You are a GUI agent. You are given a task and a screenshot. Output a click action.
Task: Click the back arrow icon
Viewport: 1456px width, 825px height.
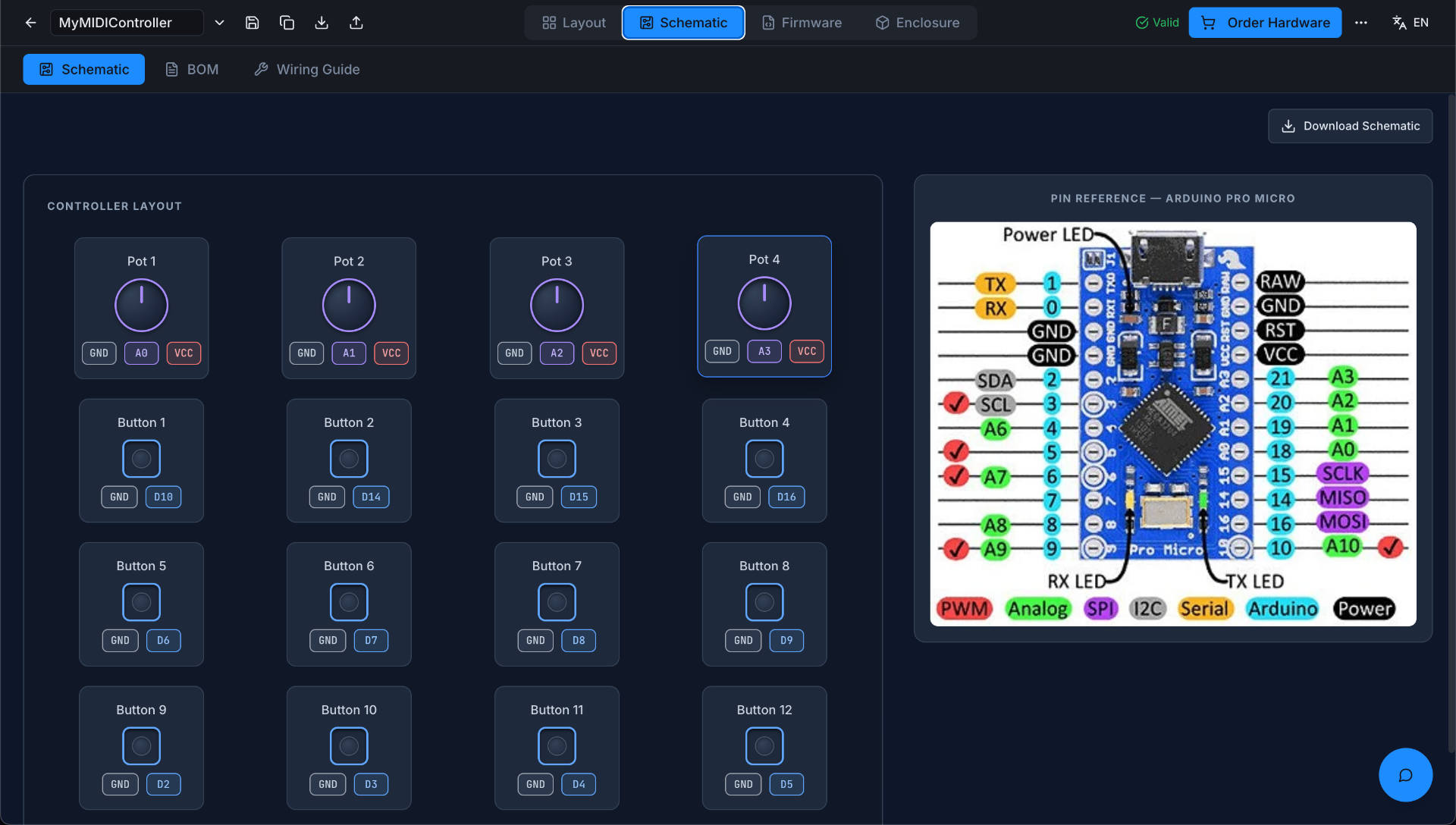[30, 23]
